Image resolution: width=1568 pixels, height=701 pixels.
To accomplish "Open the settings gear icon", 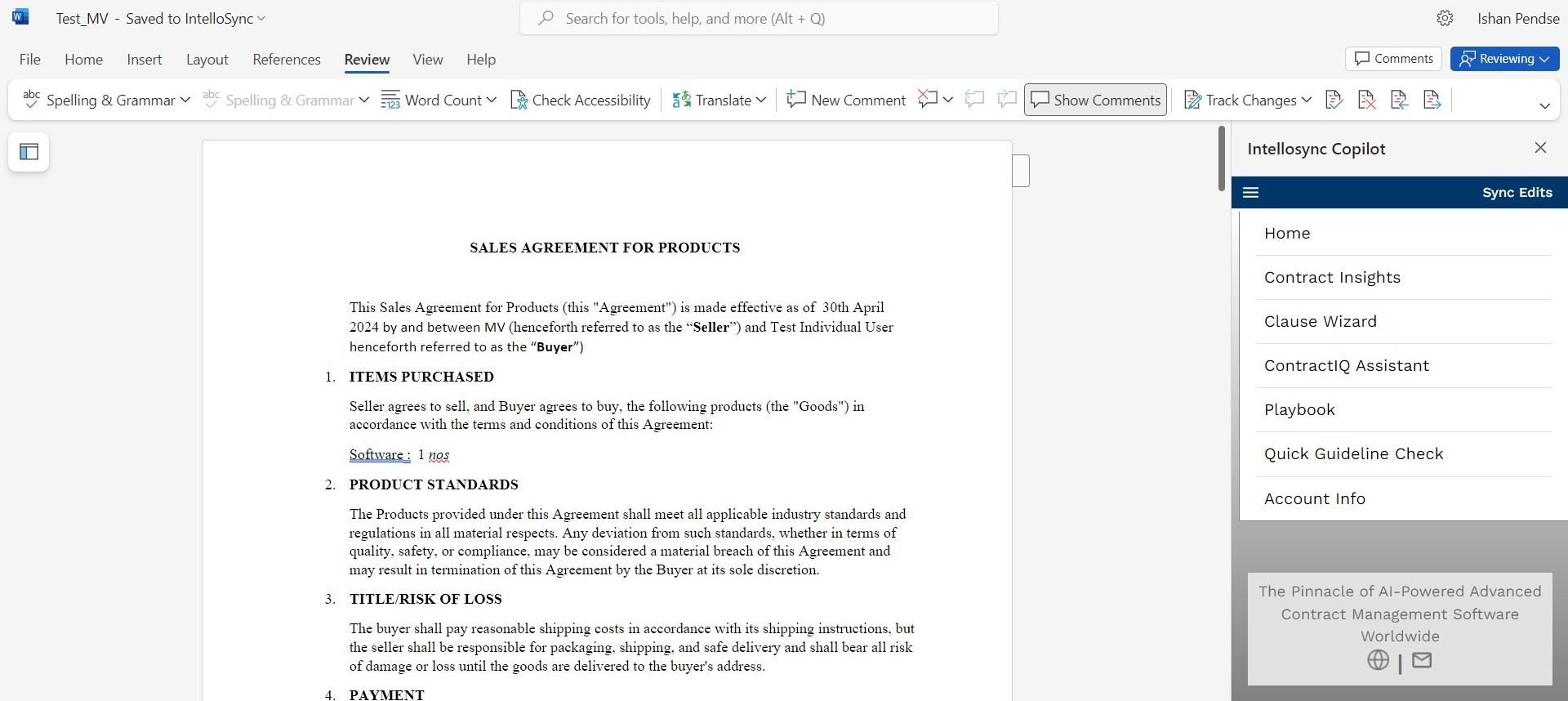I will 1445,18.
